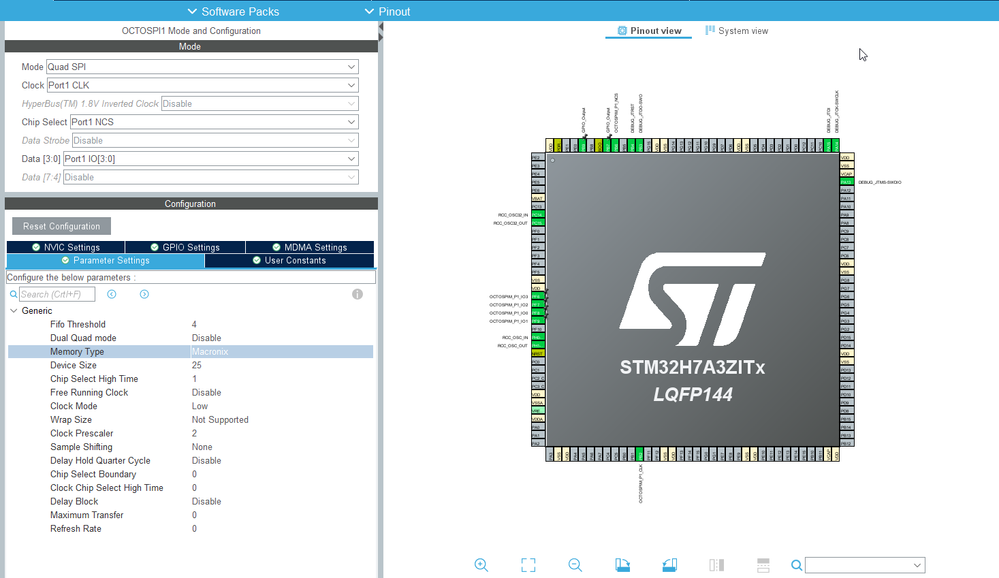Click the pin search magnifier icon
This screenshot has width=999, height=578.
click(796, 565)
